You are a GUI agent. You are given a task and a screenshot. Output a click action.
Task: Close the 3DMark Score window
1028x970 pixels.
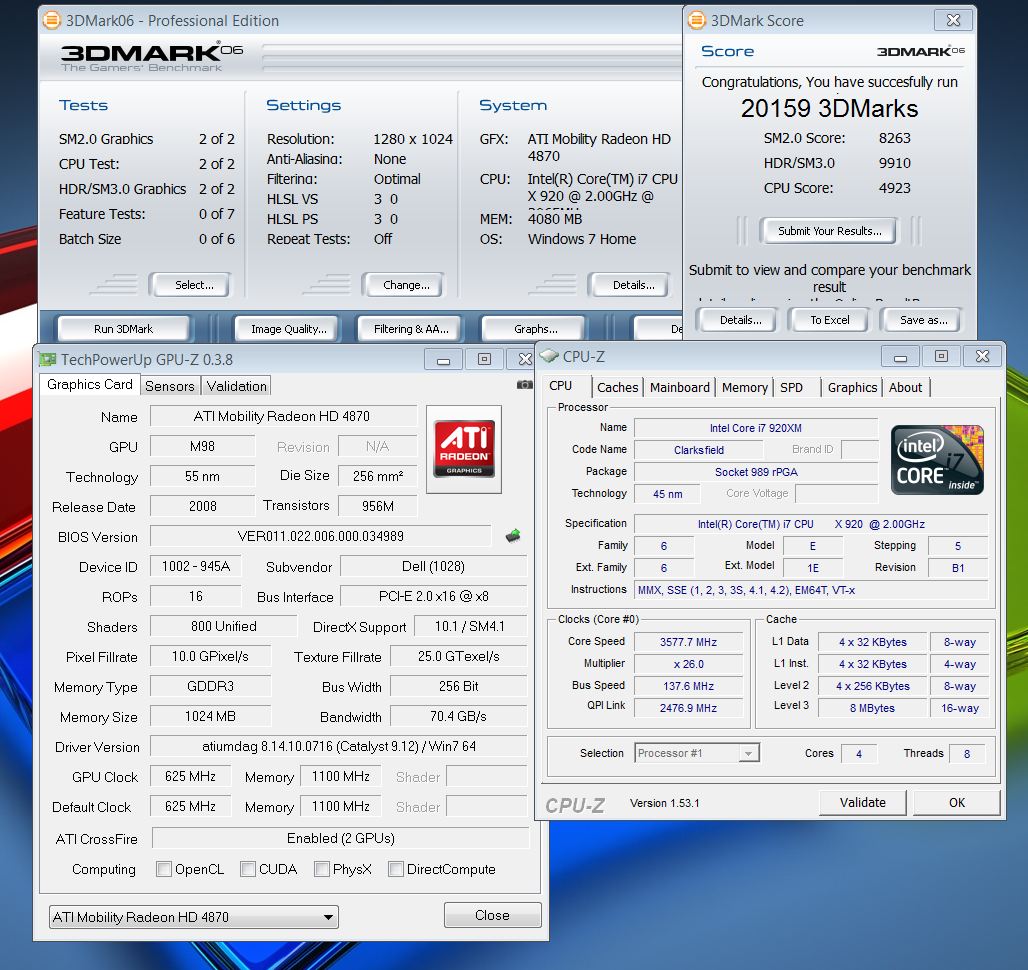(x=953, y=20)
